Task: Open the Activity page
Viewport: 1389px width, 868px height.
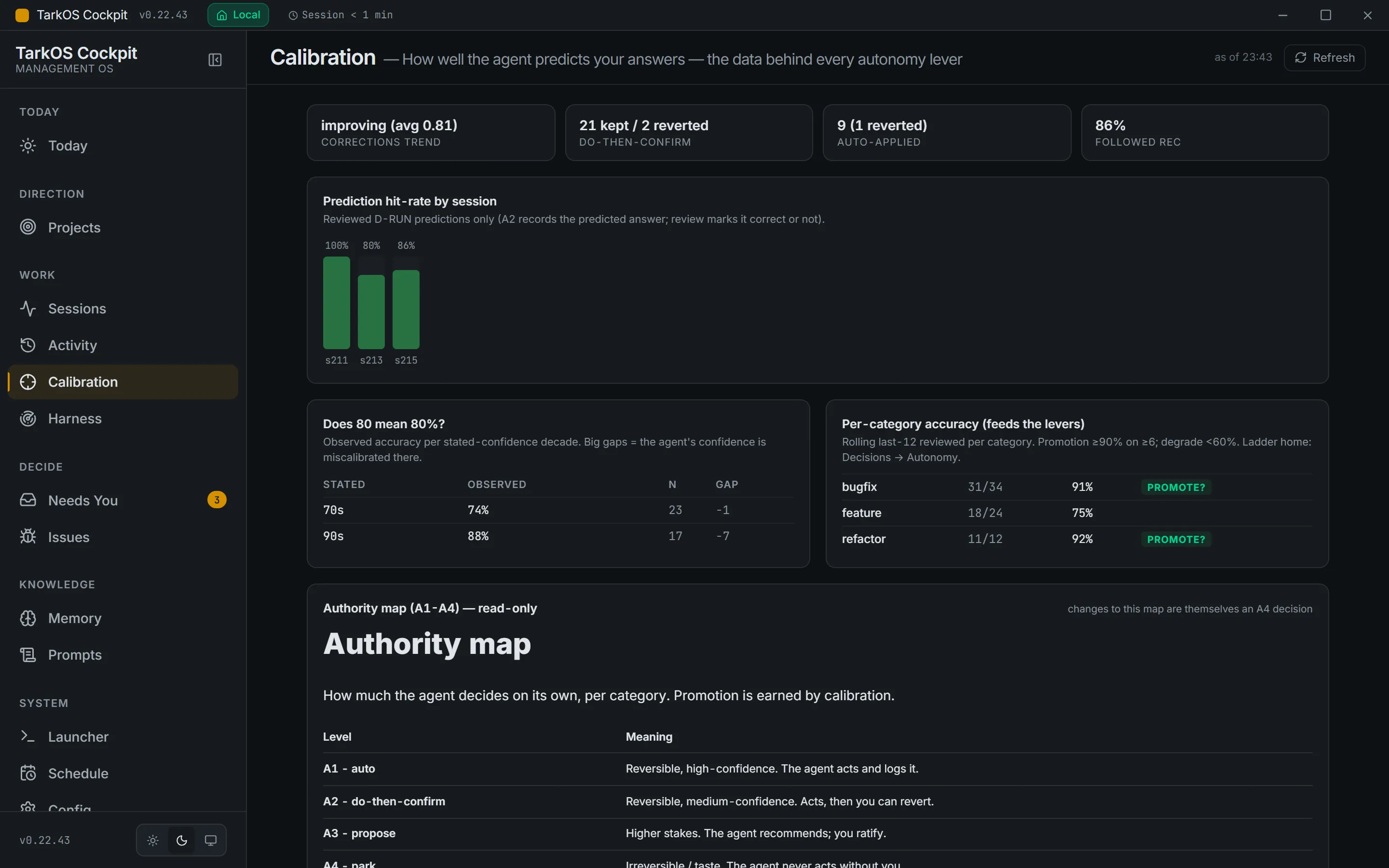Action: pos(123,345)
